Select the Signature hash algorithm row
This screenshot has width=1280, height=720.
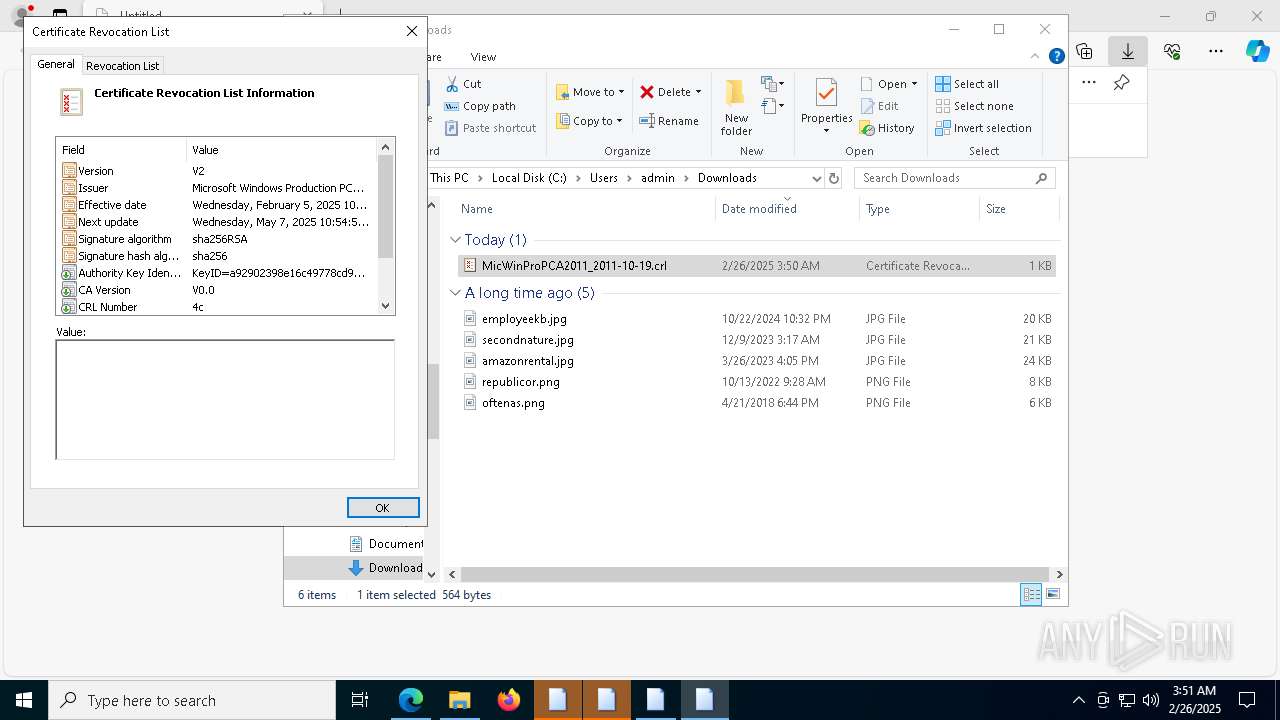click(216, 256)
